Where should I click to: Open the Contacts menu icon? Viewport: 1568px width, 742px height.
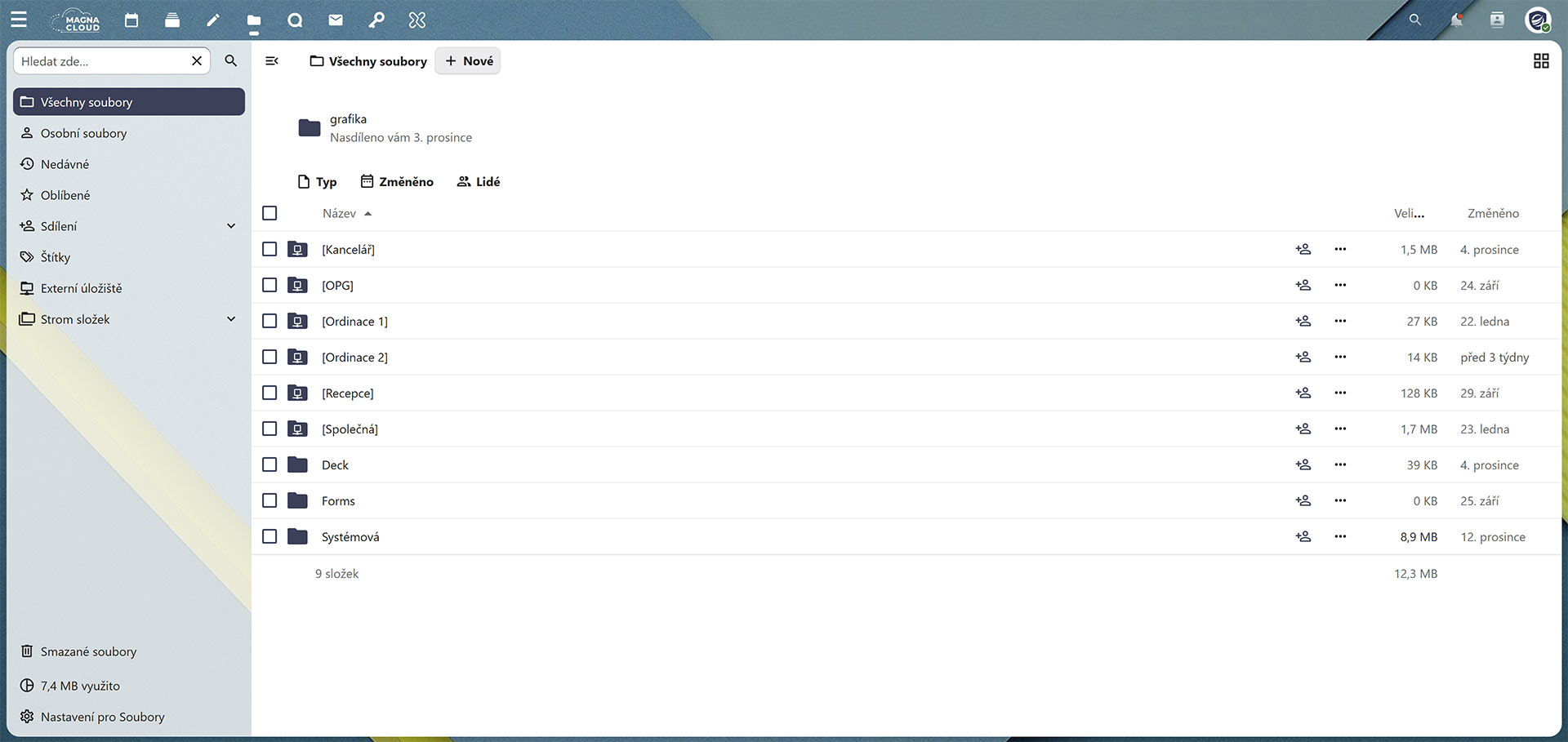1497,20
